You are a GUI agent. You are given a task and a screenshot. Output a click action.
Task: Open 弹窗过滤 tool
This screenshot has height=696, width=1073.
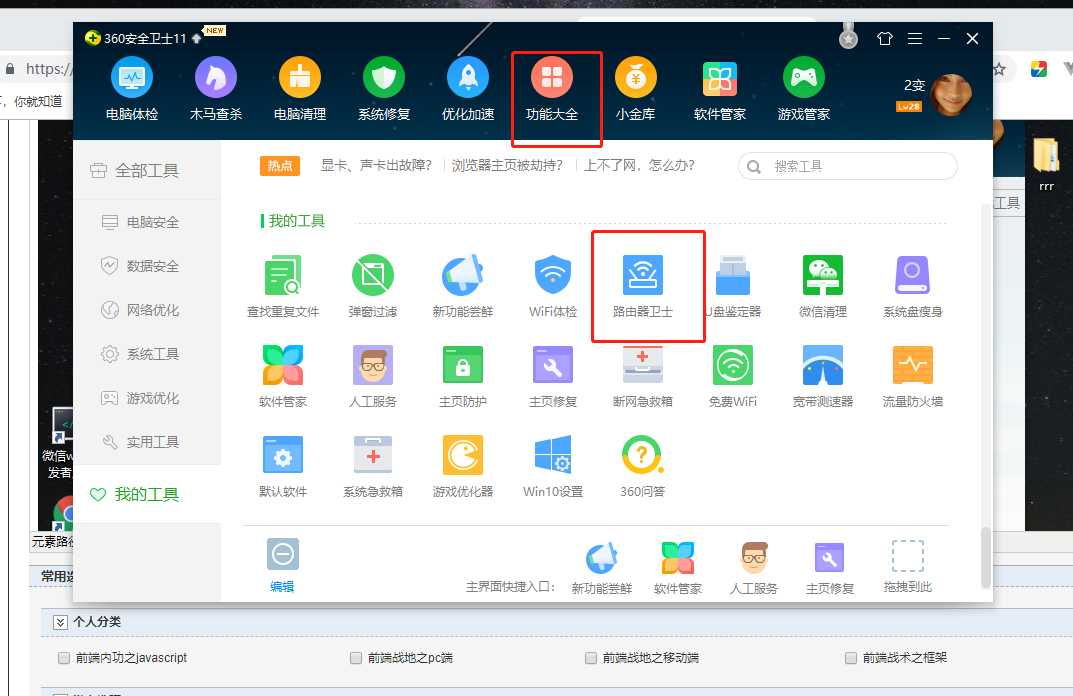click(x=373, y=286)
